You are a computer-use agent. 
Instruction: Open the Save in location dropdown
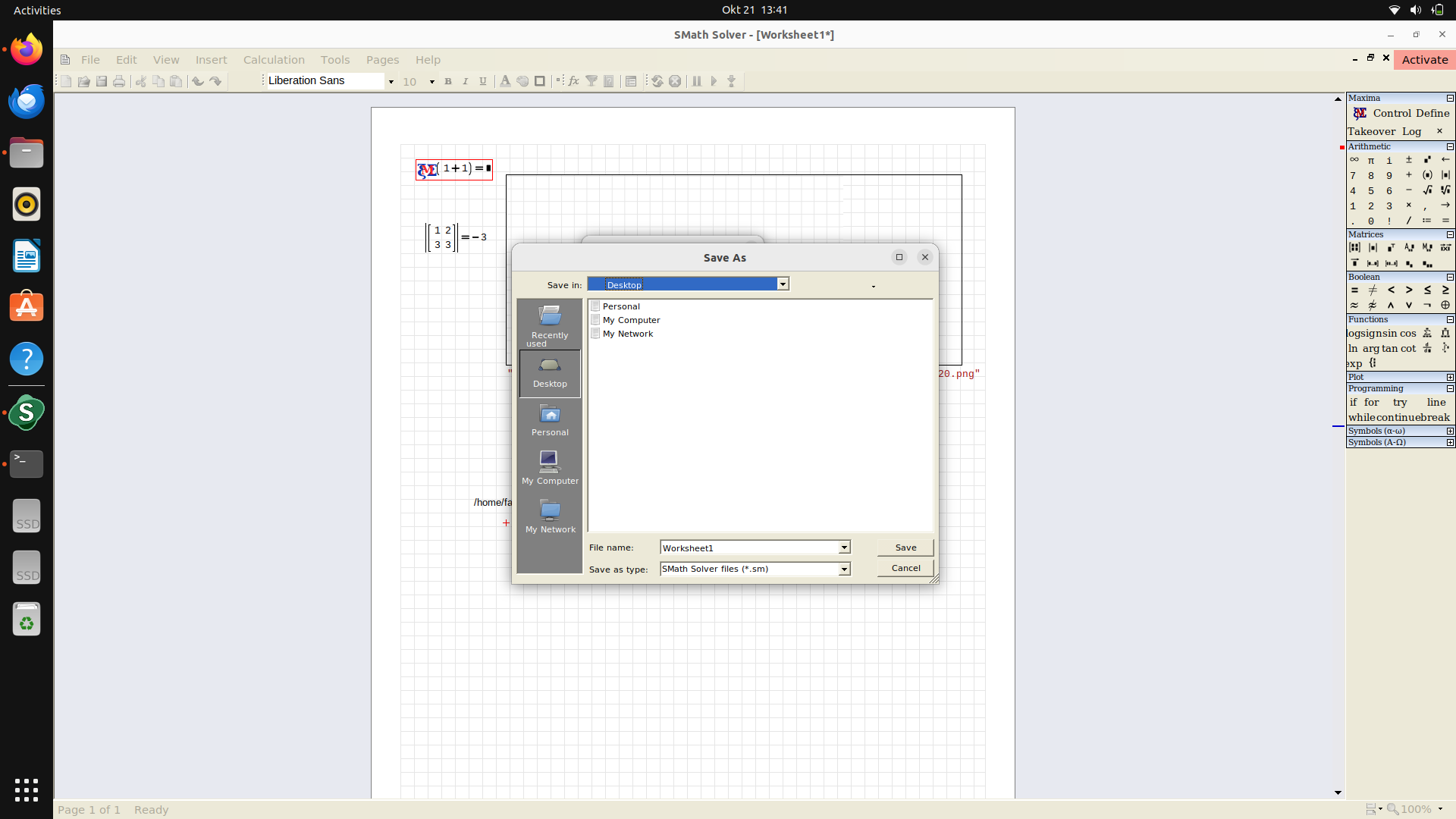click(x=782, y=284)
